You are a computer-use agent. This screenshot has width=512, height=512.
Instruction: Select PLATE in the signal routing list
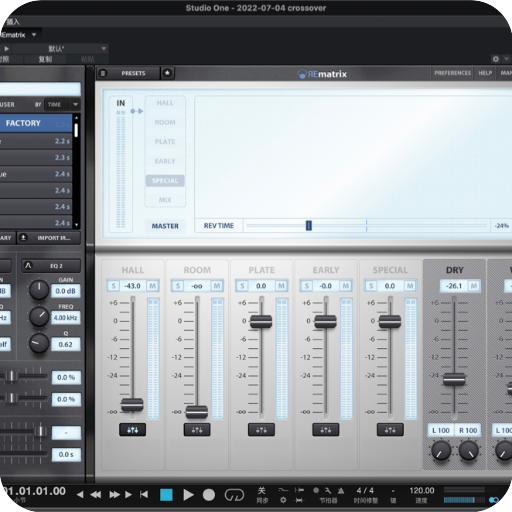click(x=165, y=142)
